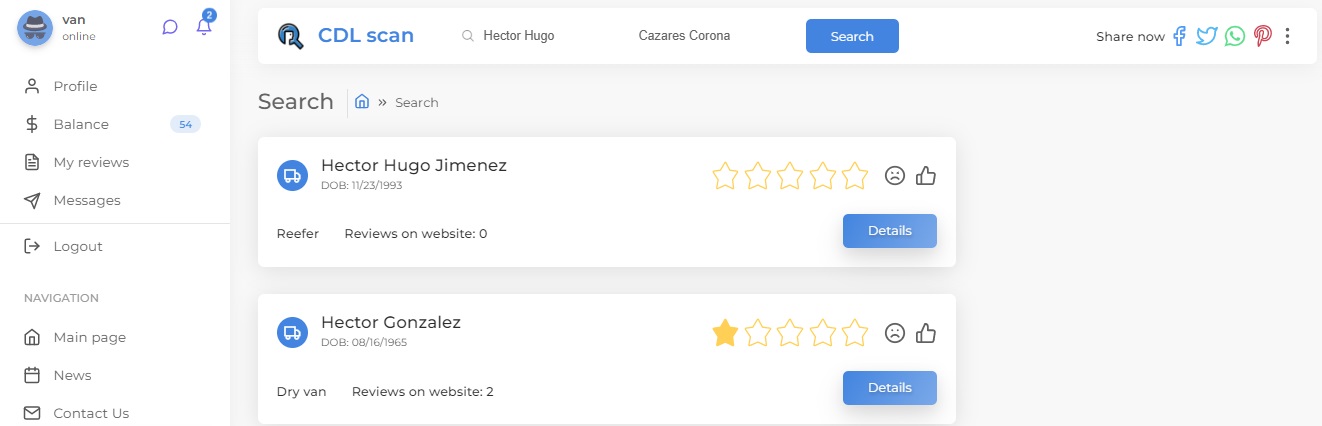This screenshot has width=1322, height=426.
Task: Share via the WhatsApp icon
Action: (x=1235, y=36)
